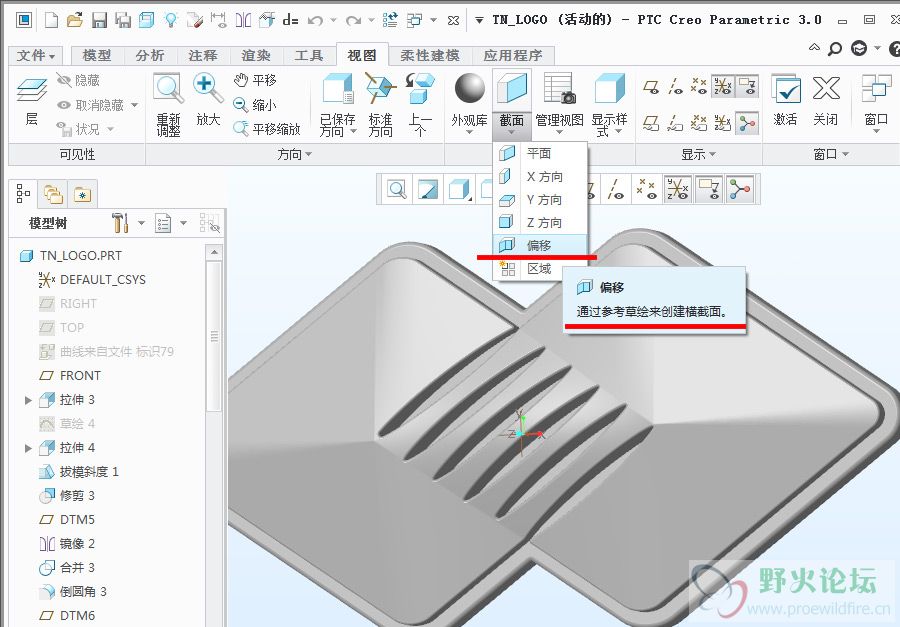
Task: Toggle point display in ribbon 显示 group
Action: 699,87
